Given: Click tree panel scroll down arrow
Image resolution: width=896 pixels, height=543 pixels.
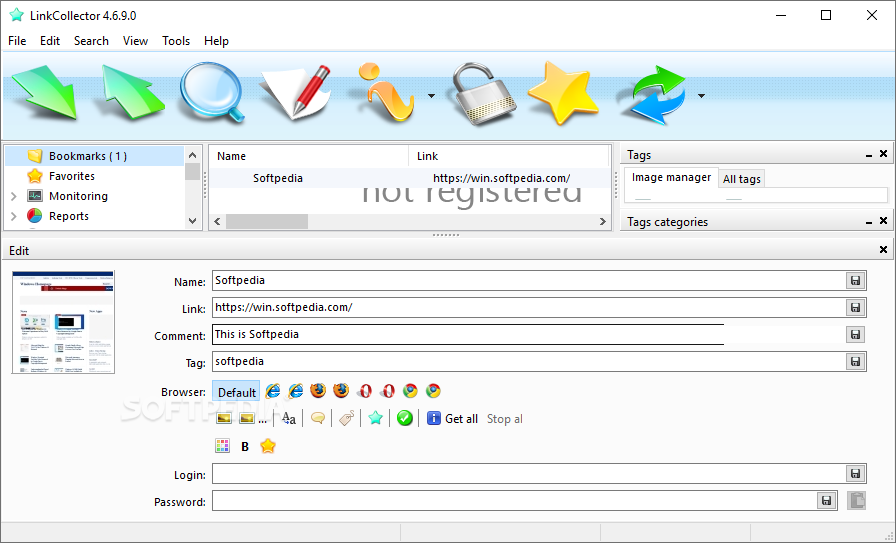Looking at the screenshot, I should 193,221.
